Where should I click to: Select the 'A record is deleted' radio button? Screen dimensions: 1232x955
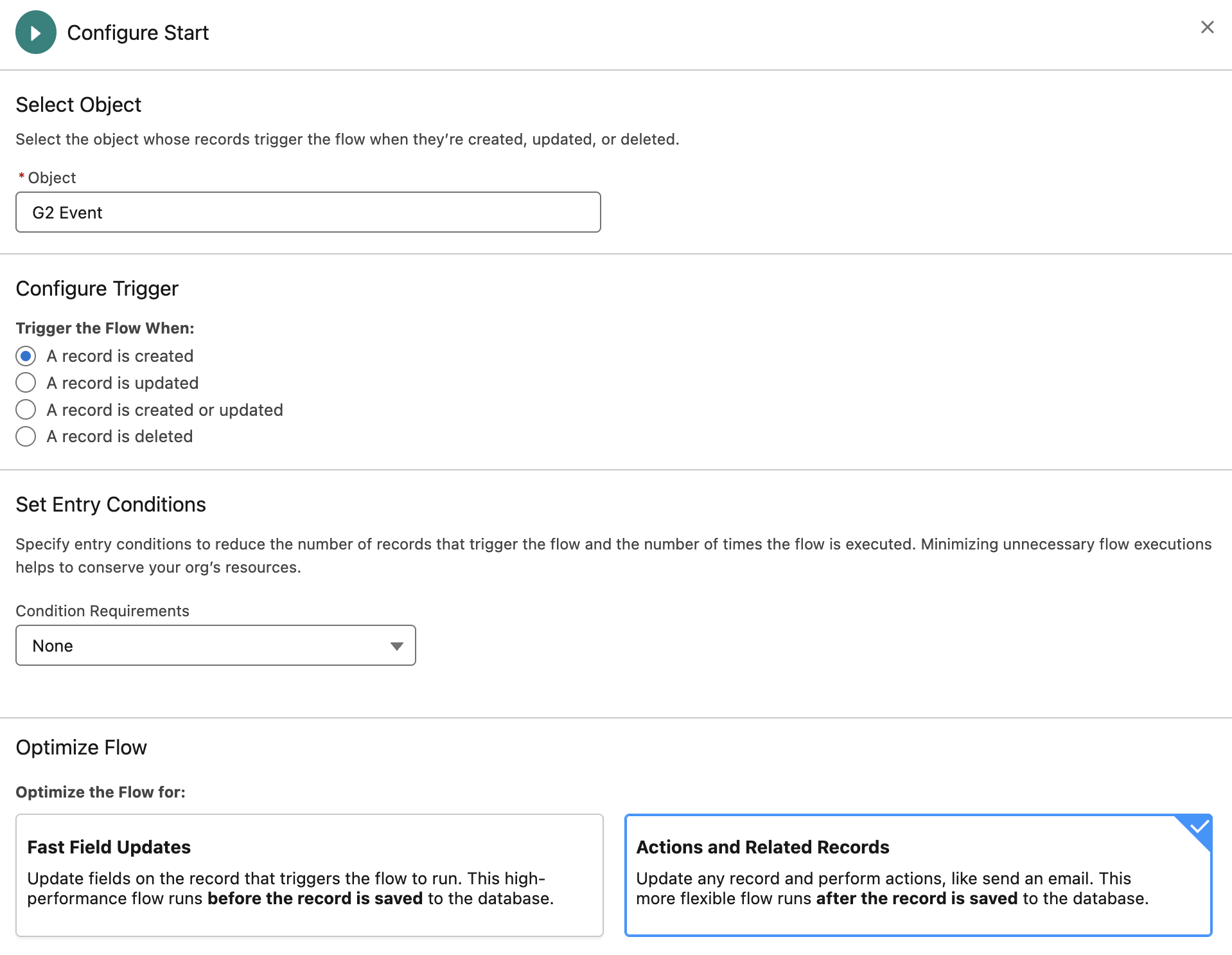(26, 436)
